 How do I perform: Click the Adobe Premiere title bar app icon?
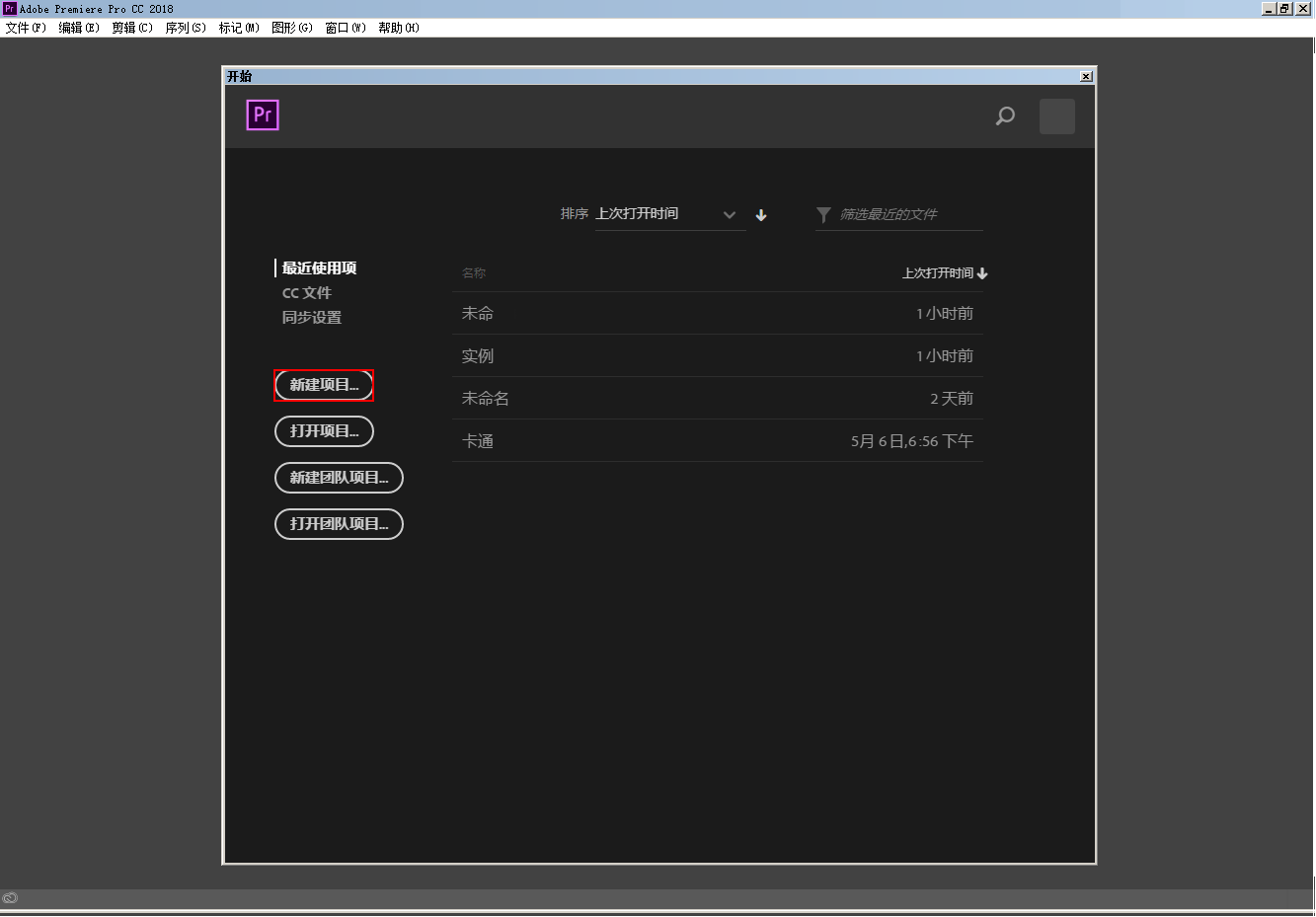pos(9,8)
